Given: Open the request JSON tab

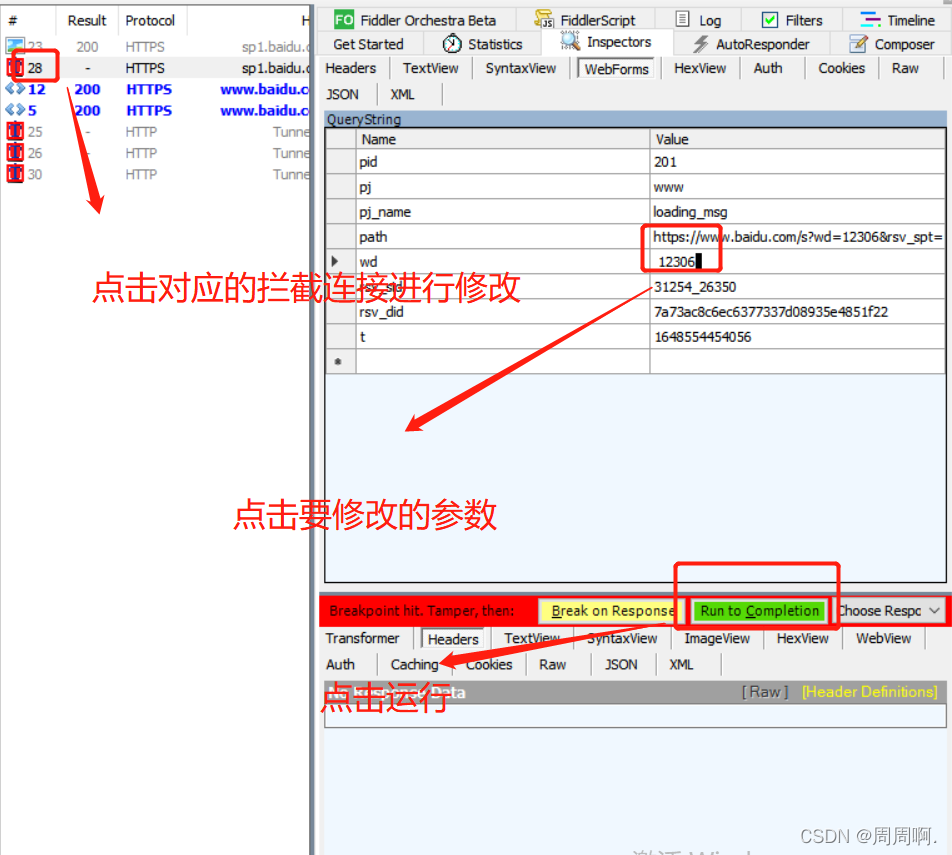Looking at the screenshot, I should [x=342, y=94].
